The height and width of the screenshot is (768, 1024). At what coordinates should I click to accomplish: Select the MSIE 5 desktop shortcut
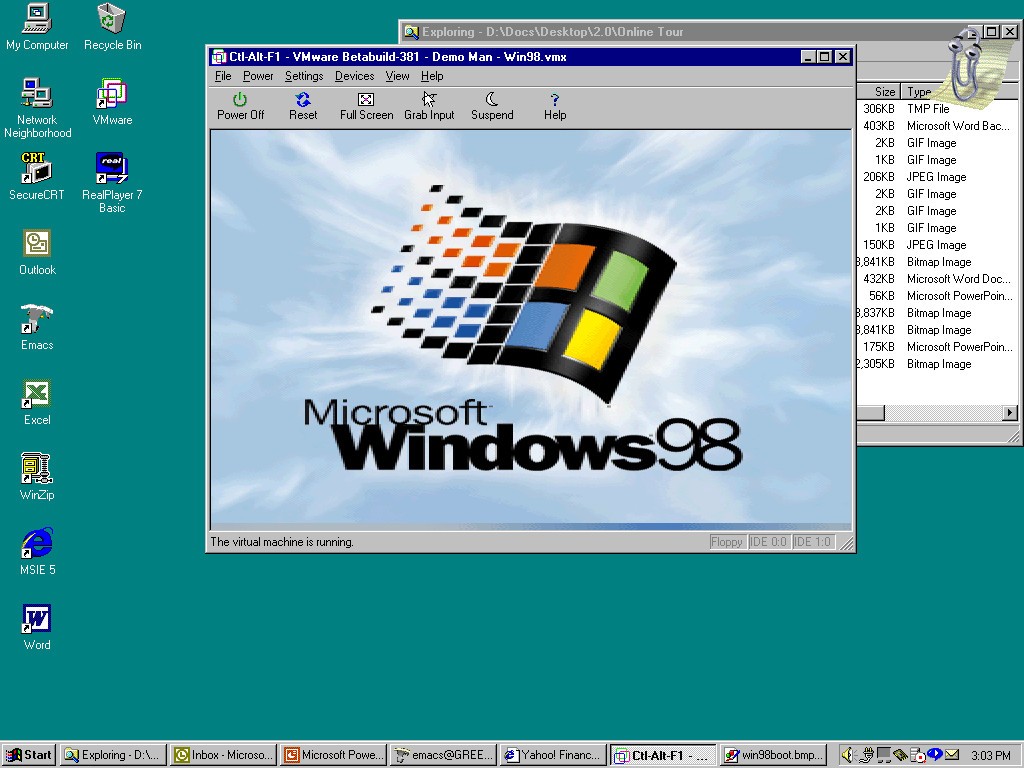tap(37, 552)
